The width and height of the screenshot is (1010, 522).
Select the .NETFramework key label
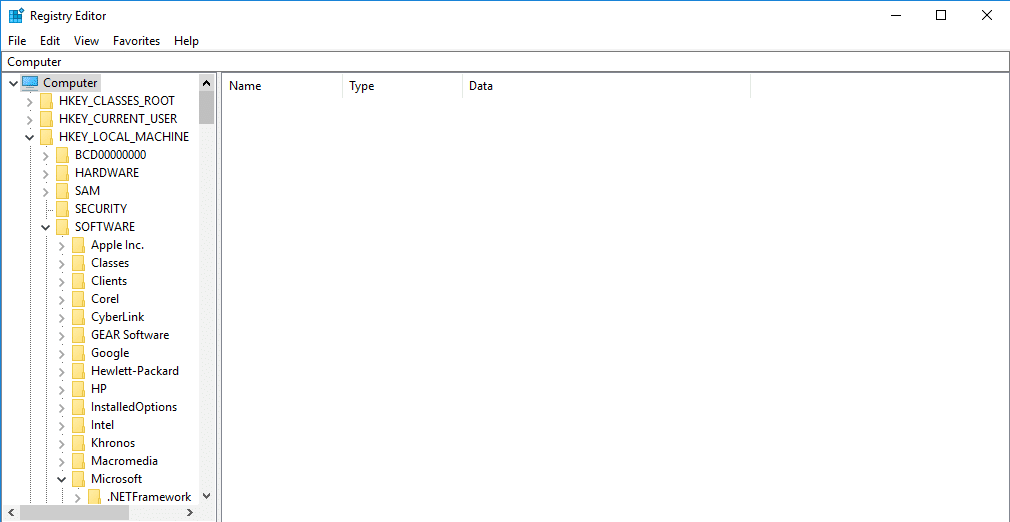point(149,497)
